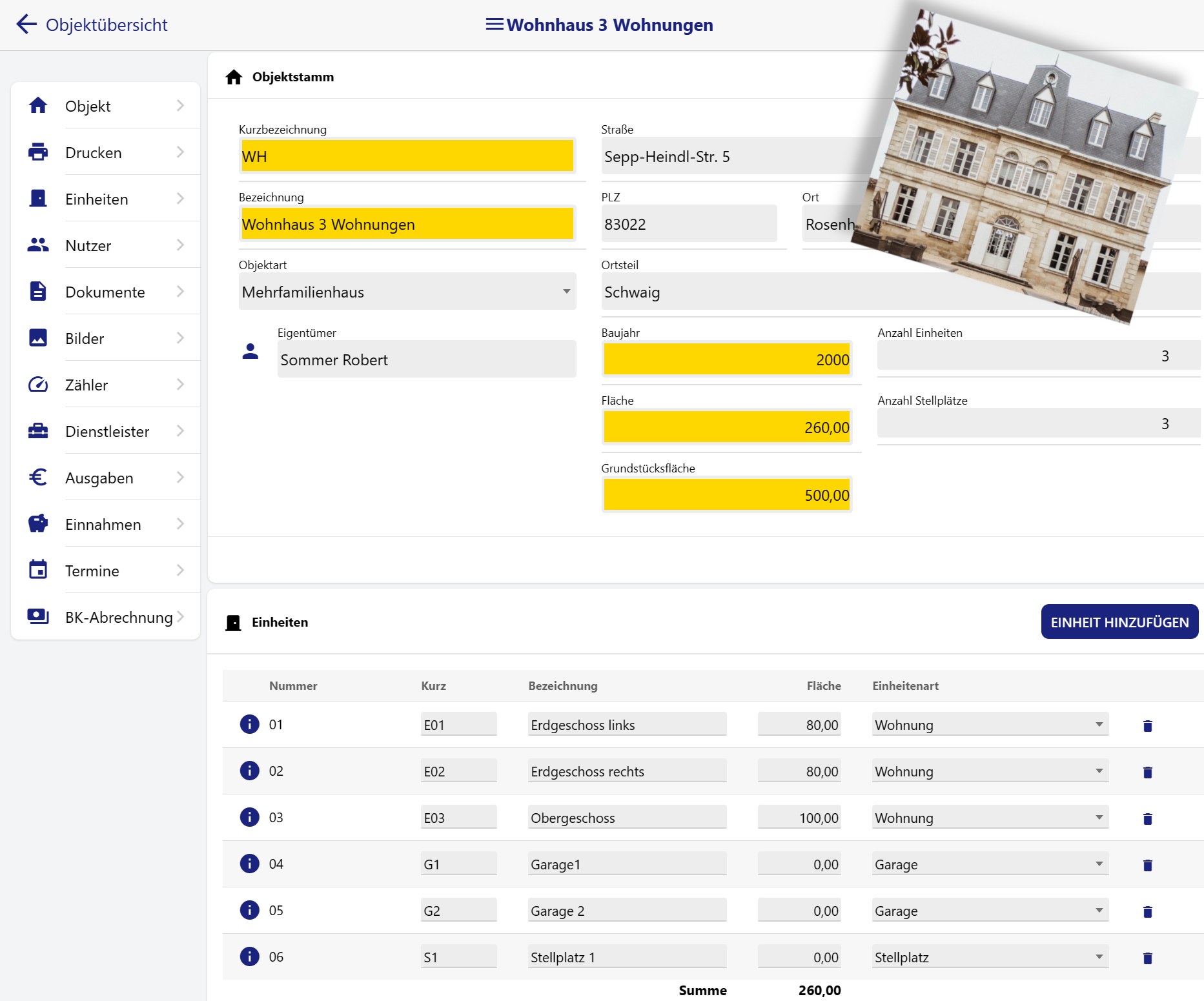Open Einheitenart dropdown for Erdgeschoss links
This screenshot has height=1001, width=1204.
pyautogui.click(x=990, y=724)
